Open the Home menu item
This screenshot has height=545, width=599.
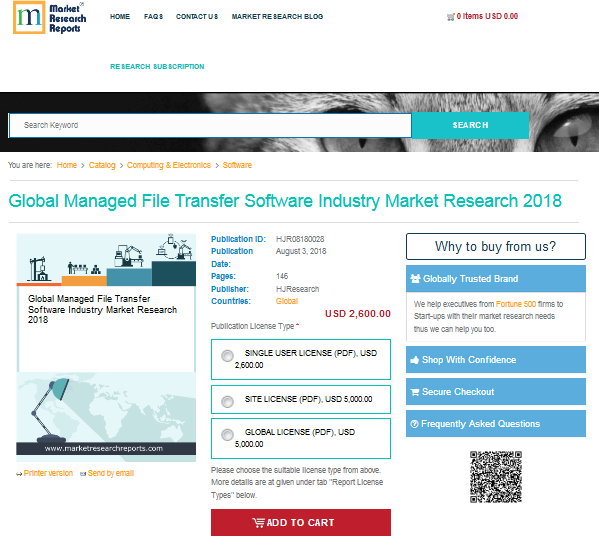(x=120, y=17)
